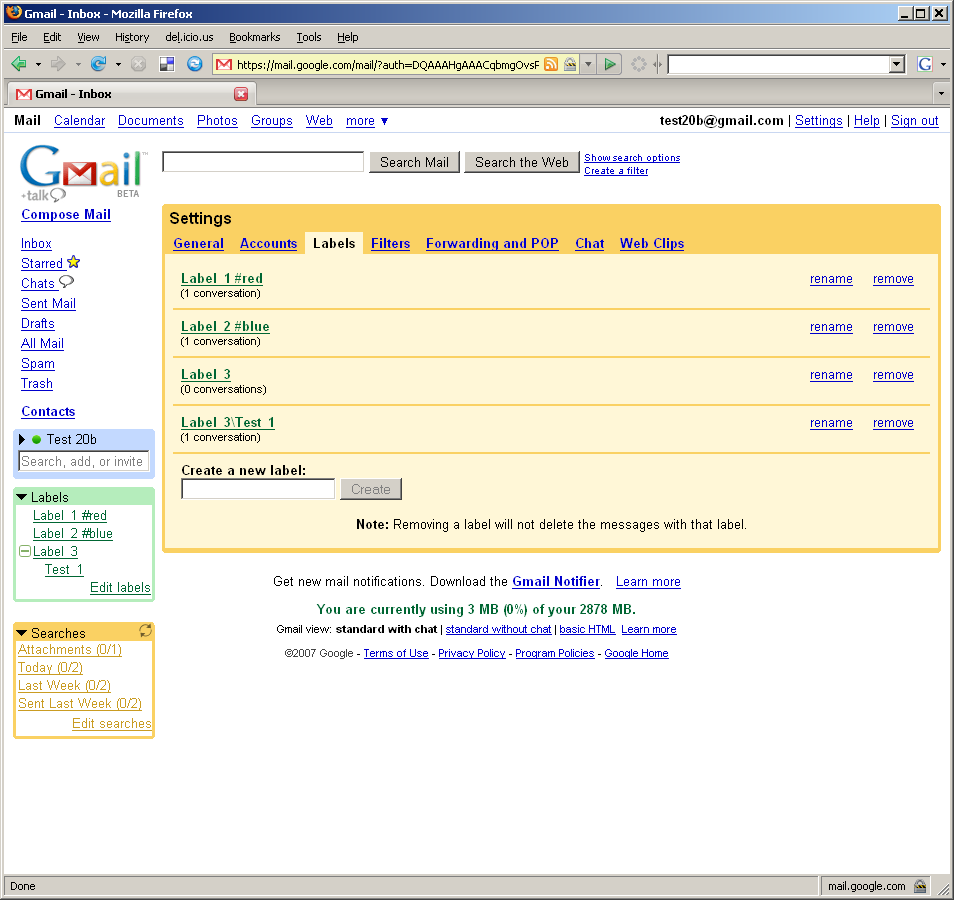This screenshot has width=954, height=900.
Task: Open the 'Attachments (0/1)' saved search
Action: point(70,650)
